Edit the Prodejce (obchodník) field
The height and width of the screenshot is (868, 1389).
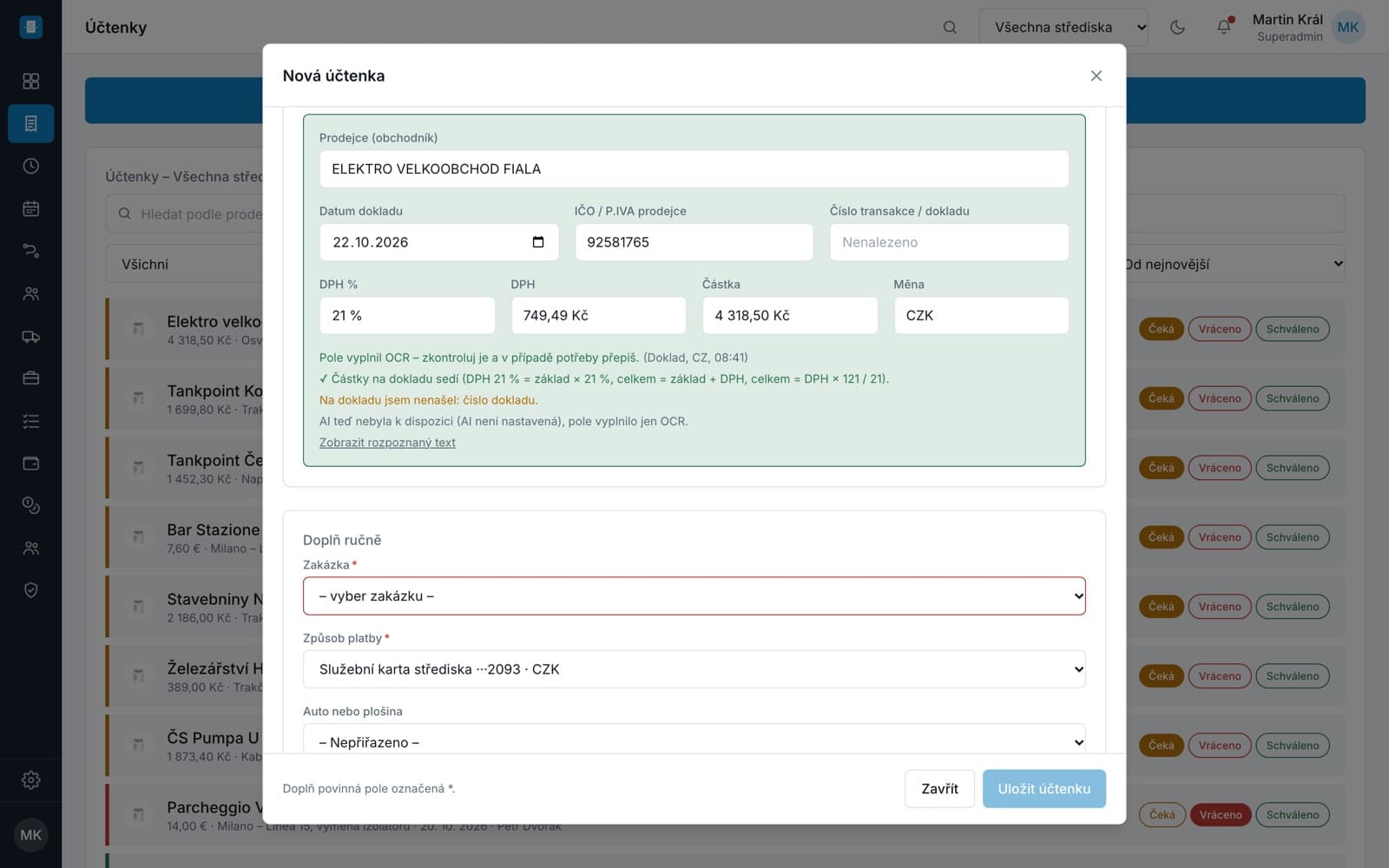694,169
